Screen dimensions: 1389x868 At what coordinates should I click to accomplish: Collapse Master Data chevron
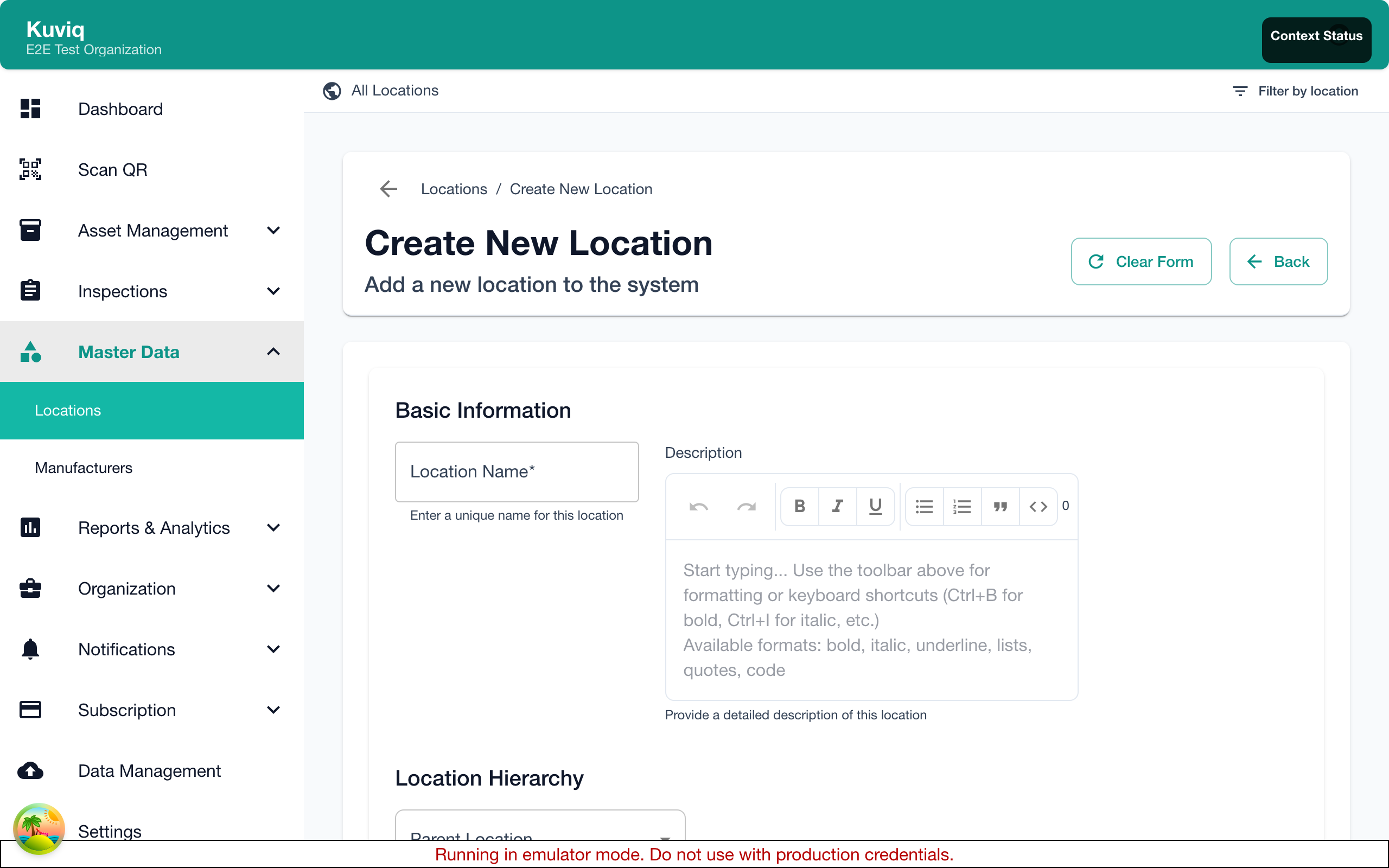(x=274, y=352)
